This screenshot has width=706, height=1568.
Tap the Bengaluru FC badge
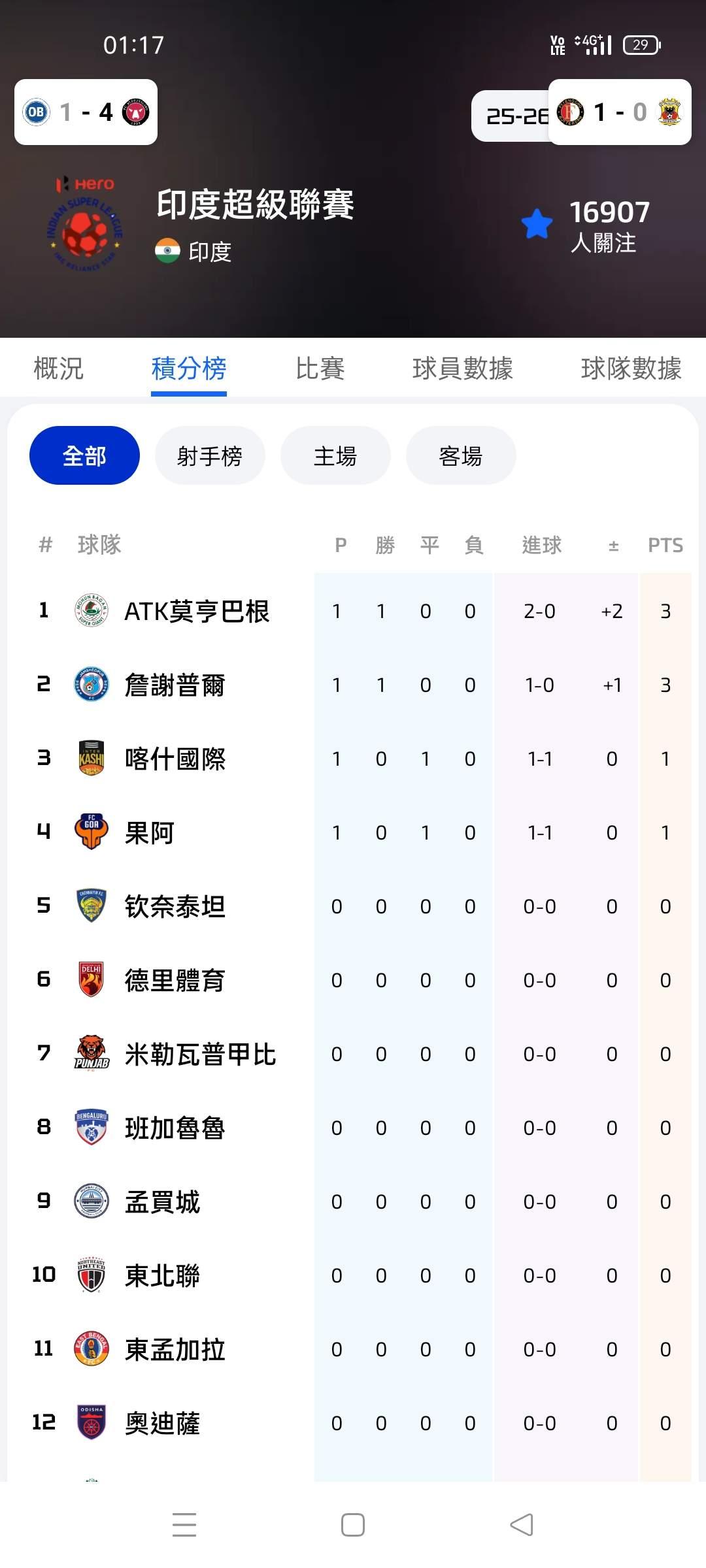[92, 1127]
